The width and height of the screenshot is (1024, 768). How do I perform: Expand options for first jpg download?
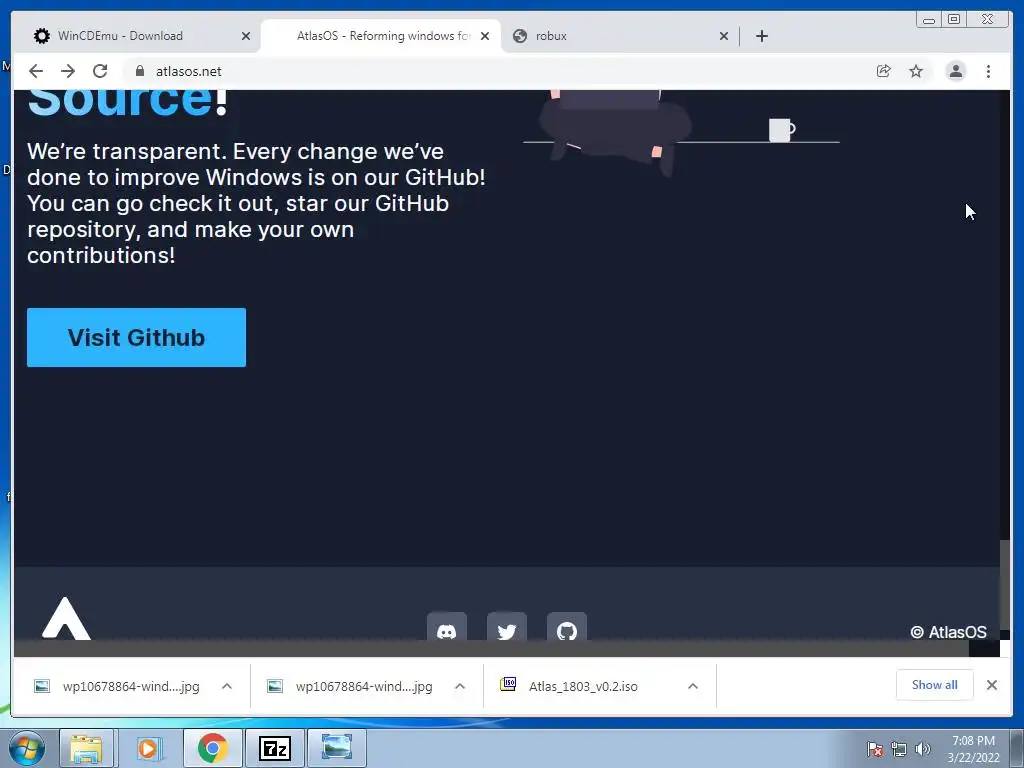coord(227,686)
